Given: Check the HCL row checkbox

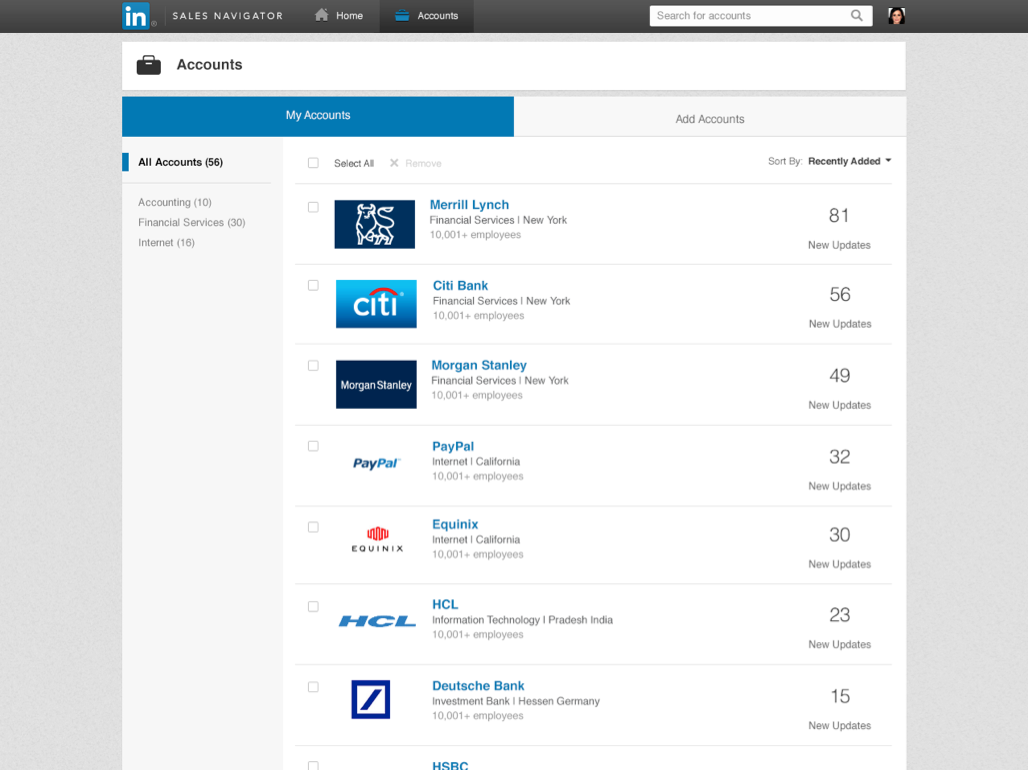Looking at the screenshot, I should 313,607.
